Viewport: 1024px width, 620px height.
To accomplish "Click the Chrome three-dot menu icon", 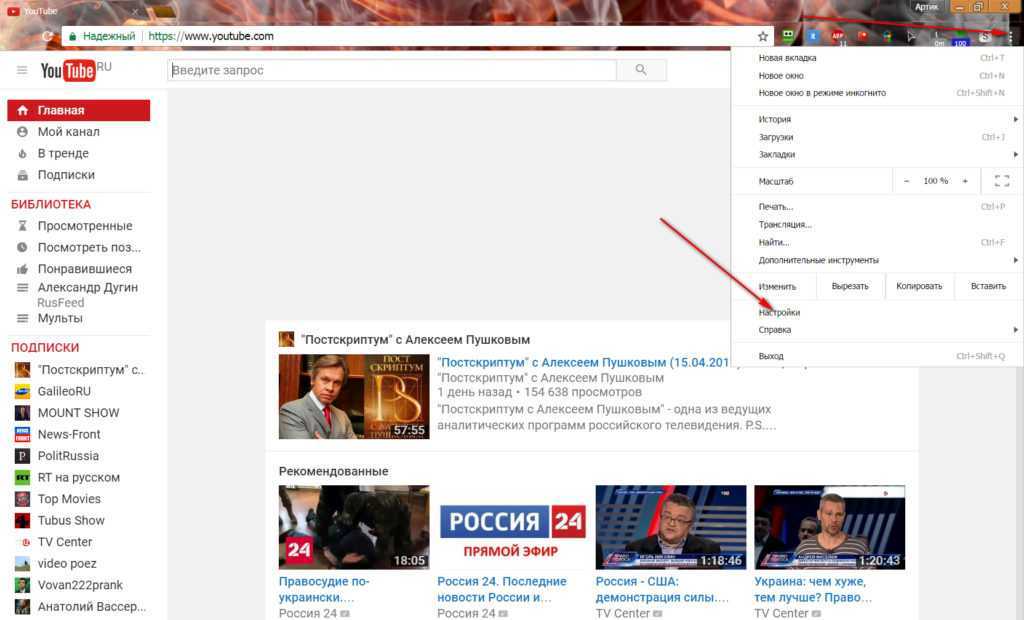I will pos(1010,36).
